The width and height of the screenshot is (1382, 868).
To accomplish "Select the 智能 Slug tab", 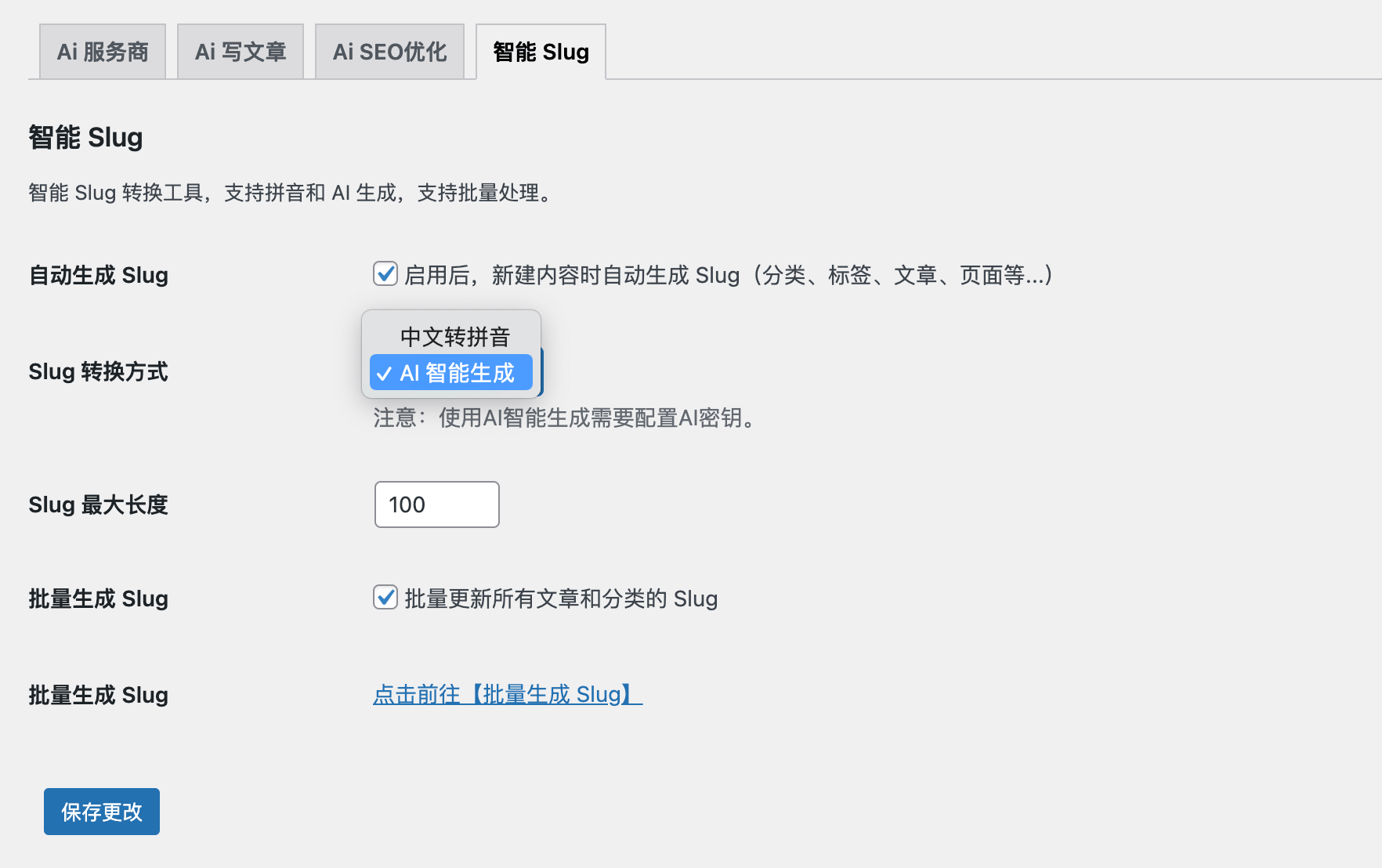I will 541,52.
